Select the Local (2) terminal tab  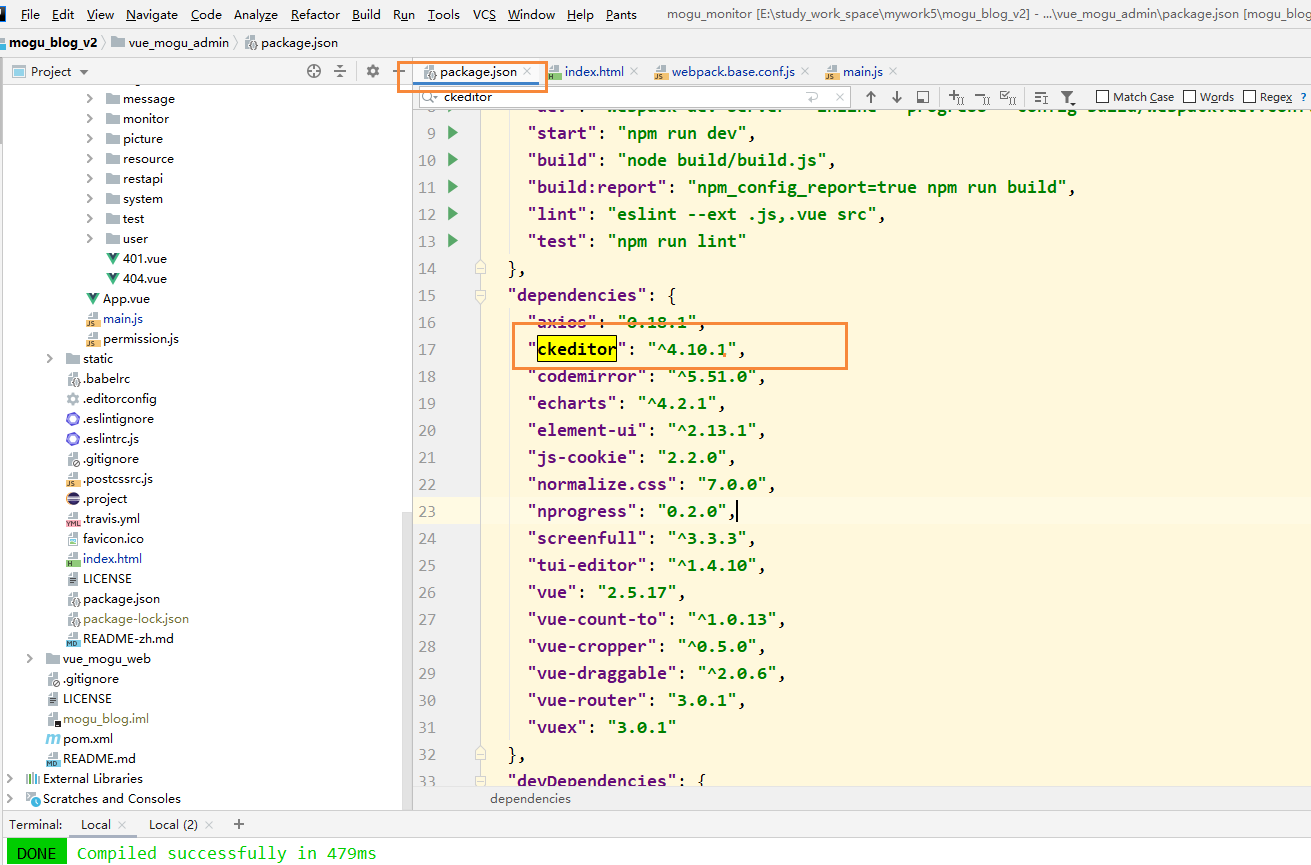click(x=173, y=824)
